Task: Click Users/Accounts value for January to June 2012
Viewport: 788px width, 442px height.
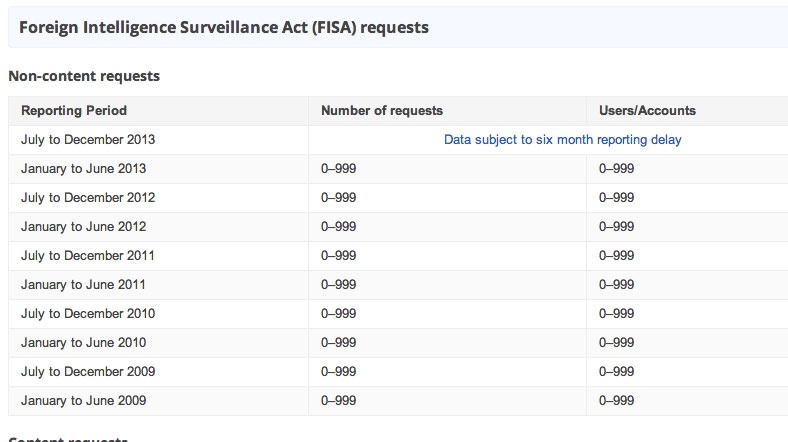Action: [617, 227]
